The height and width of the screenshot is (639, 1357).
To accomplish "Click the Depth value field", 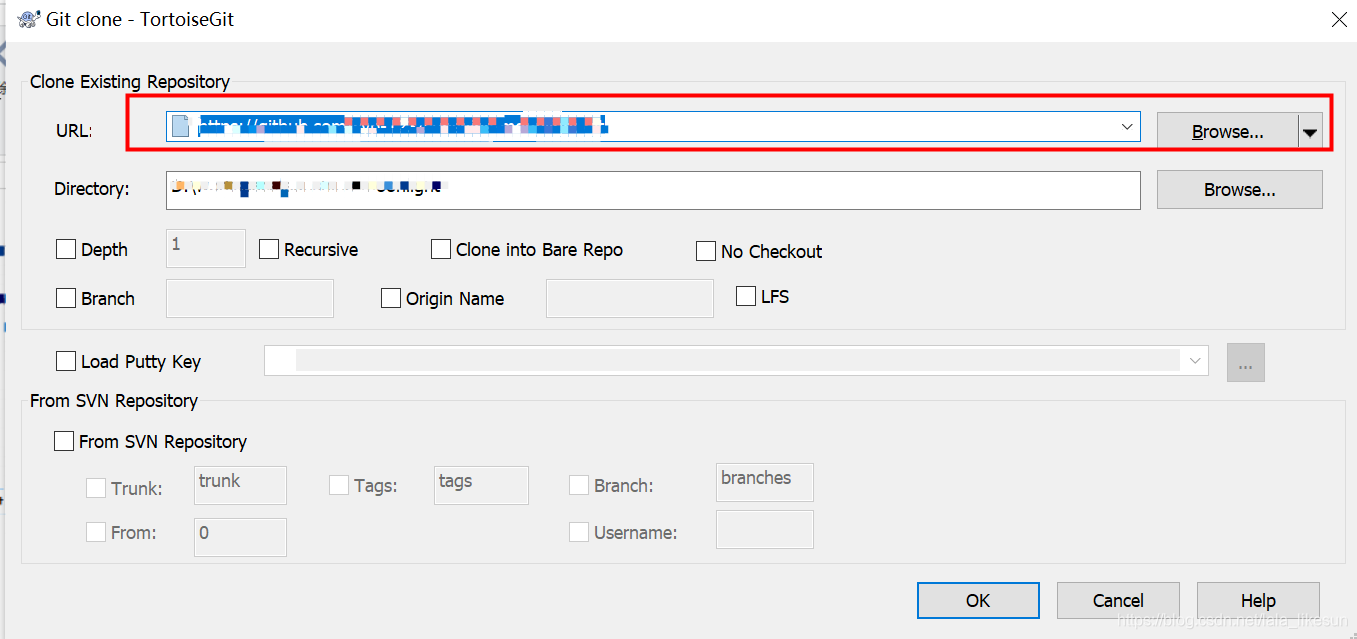I will point(205,248).
